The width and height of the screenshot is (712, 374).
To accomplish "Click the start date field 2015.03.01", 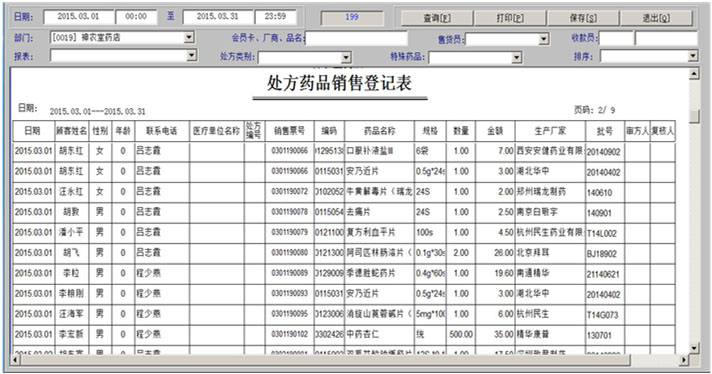I will [x=78, y=17].
